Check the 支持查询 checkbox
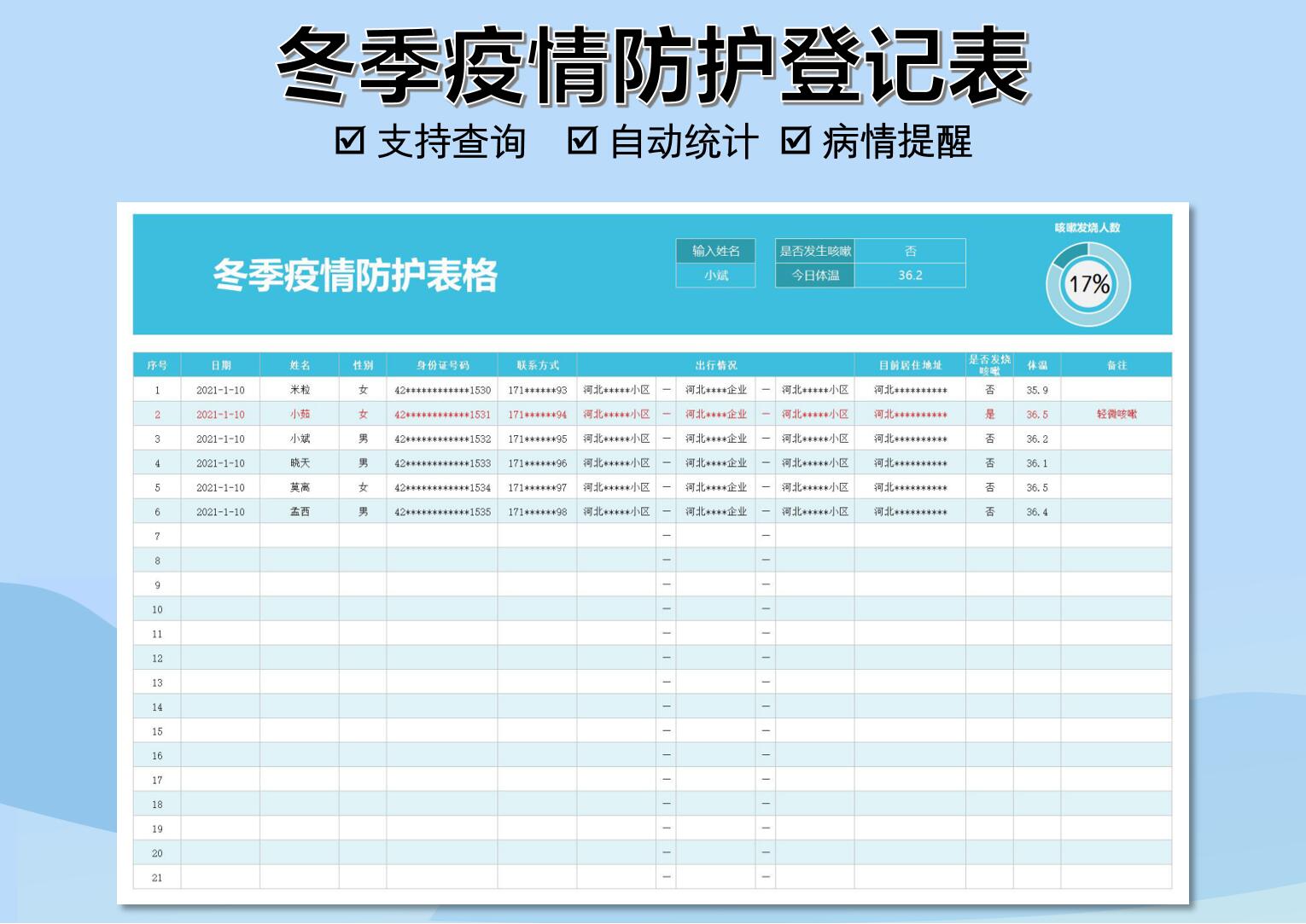The image size is (1306, 924). 350,141
